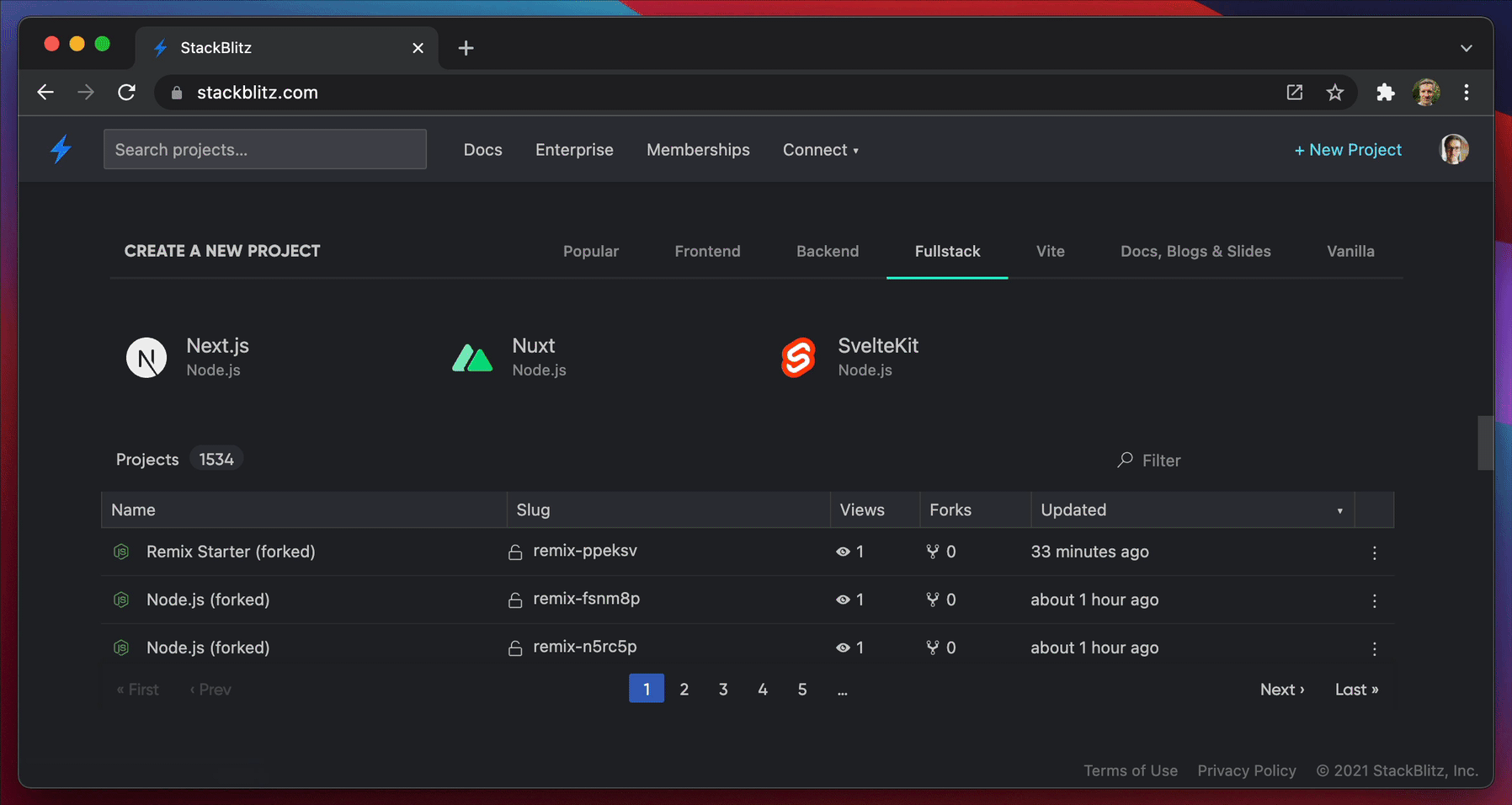Jump to the Last page
The width and height of the screenshot is (1512, 805).
[1356, 689]
